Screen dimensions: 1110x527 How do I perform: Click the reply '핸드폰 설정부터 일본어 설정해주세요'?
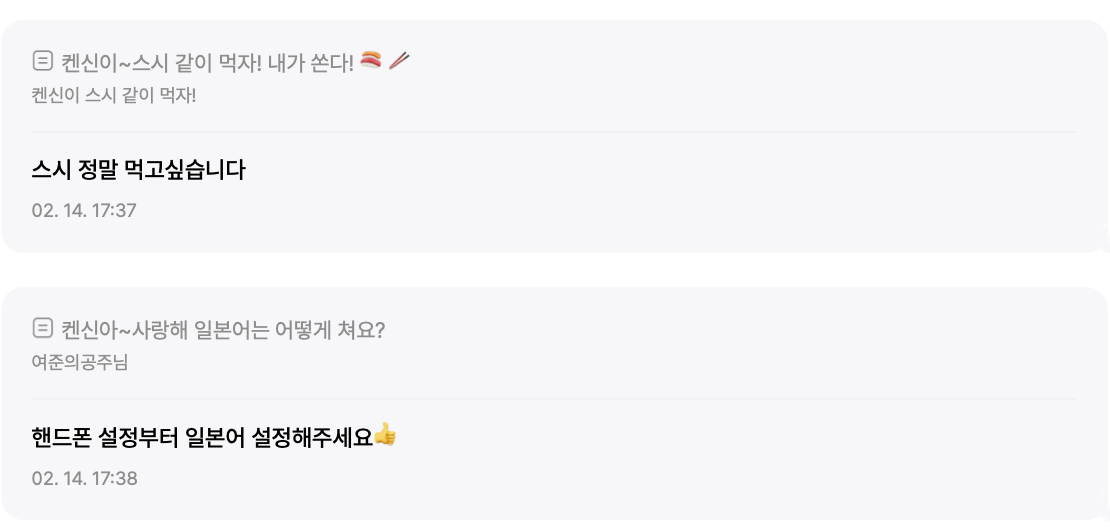pos(202,437)
